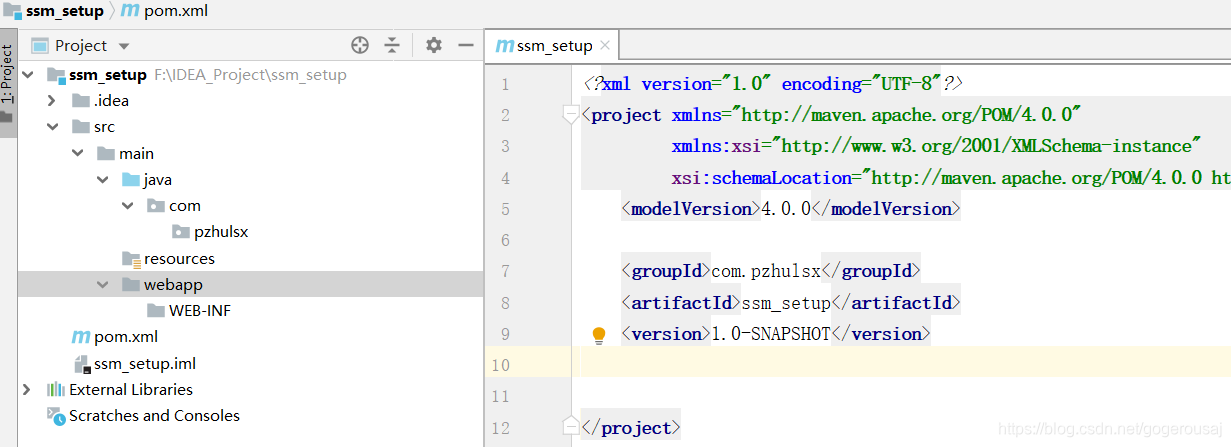Viewport: 1231px width, 447px height.
Task: Click the groupId value com.pzhulsx
Action: tap(766, 271)
